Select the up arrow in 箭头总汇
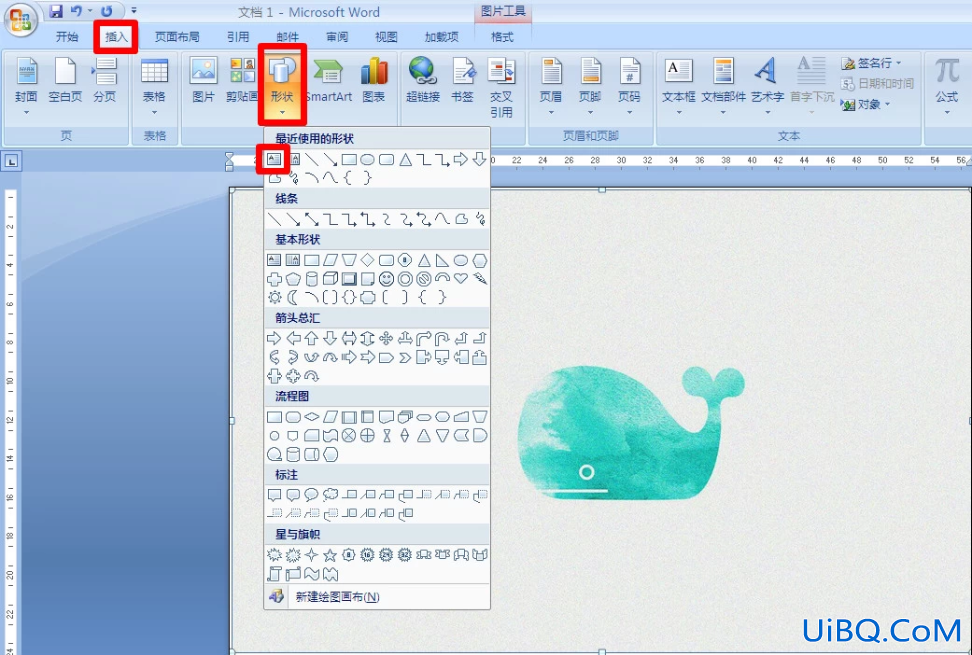 311,338
